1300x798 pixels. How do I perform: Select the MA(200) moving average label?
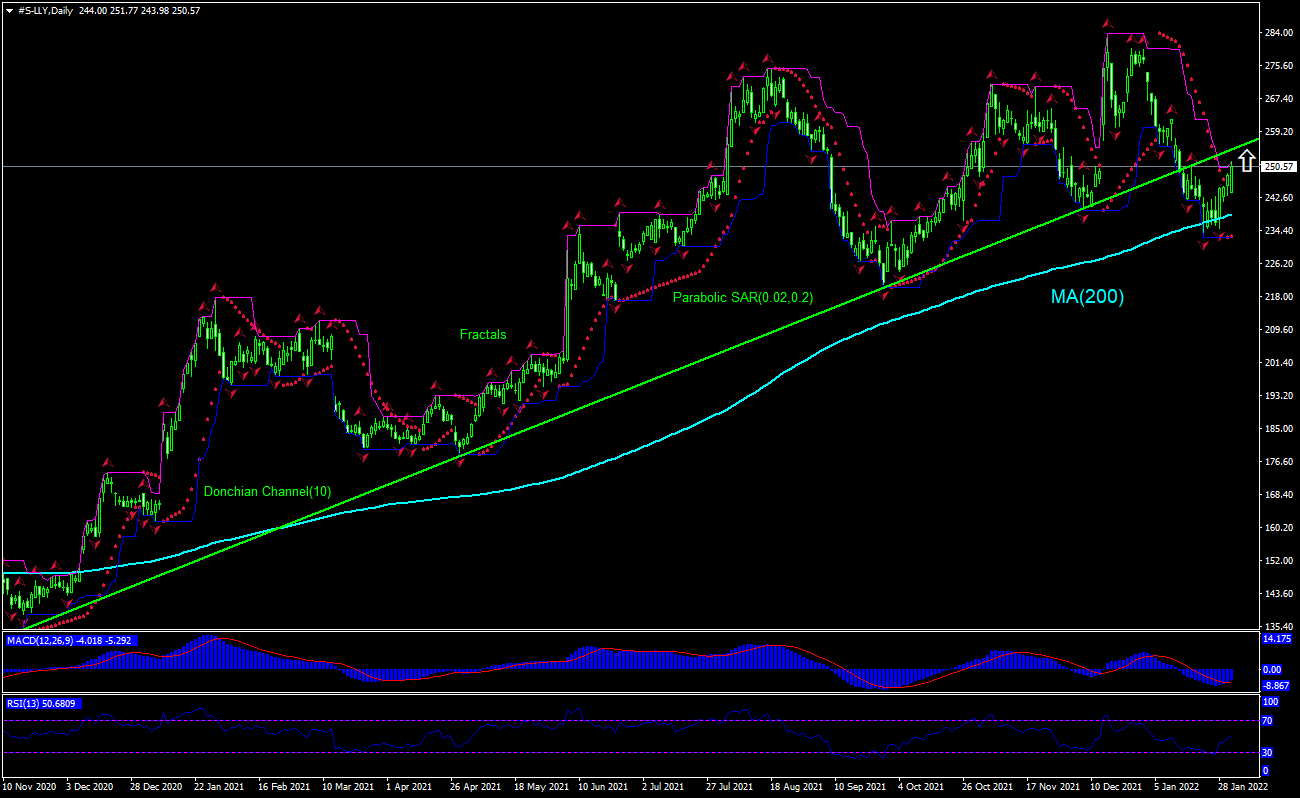click(1088, 296)
